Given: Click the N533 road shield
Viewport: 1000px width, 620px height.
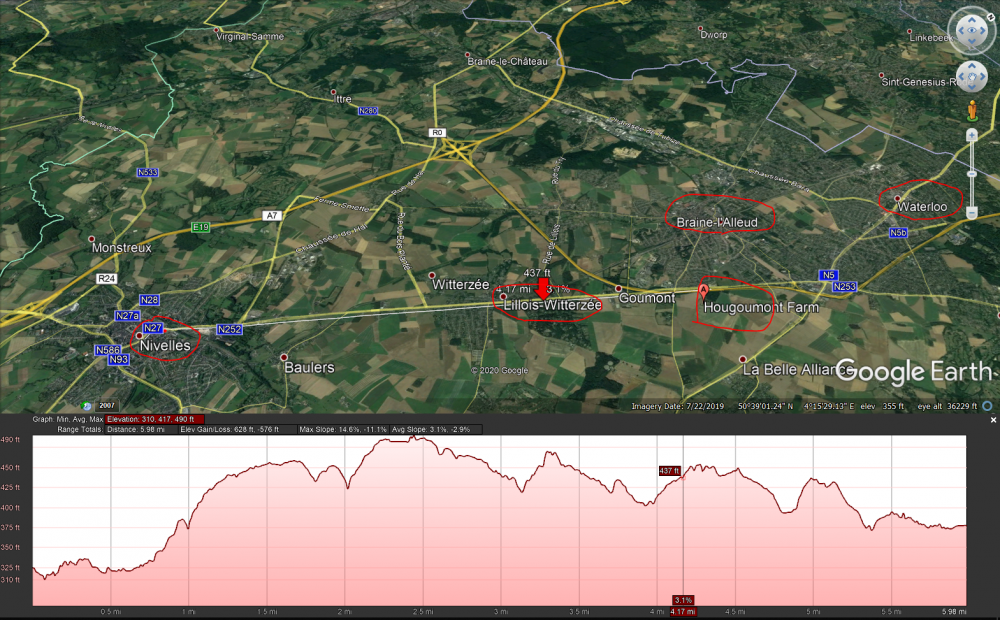Looking at the screenshot, I should click(x=148, y=172).
